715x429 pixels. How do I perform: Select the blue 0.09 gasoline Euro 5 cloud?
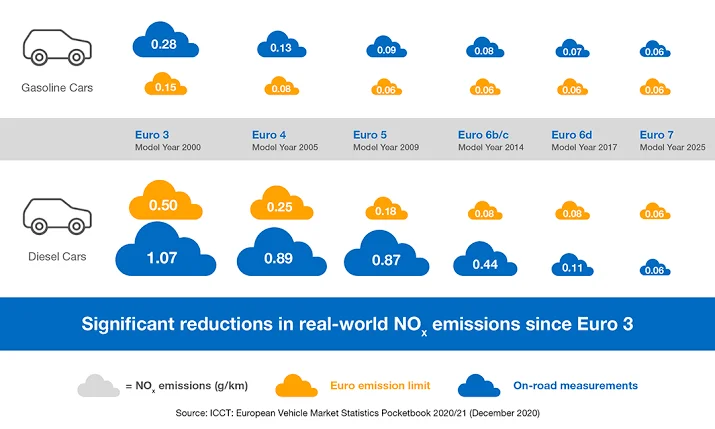(386, 47)
